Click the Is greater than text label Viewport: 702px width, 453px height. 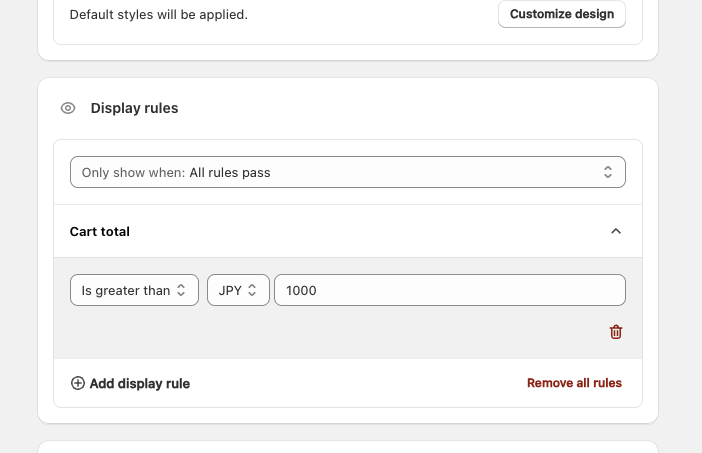tap(125, 290)
